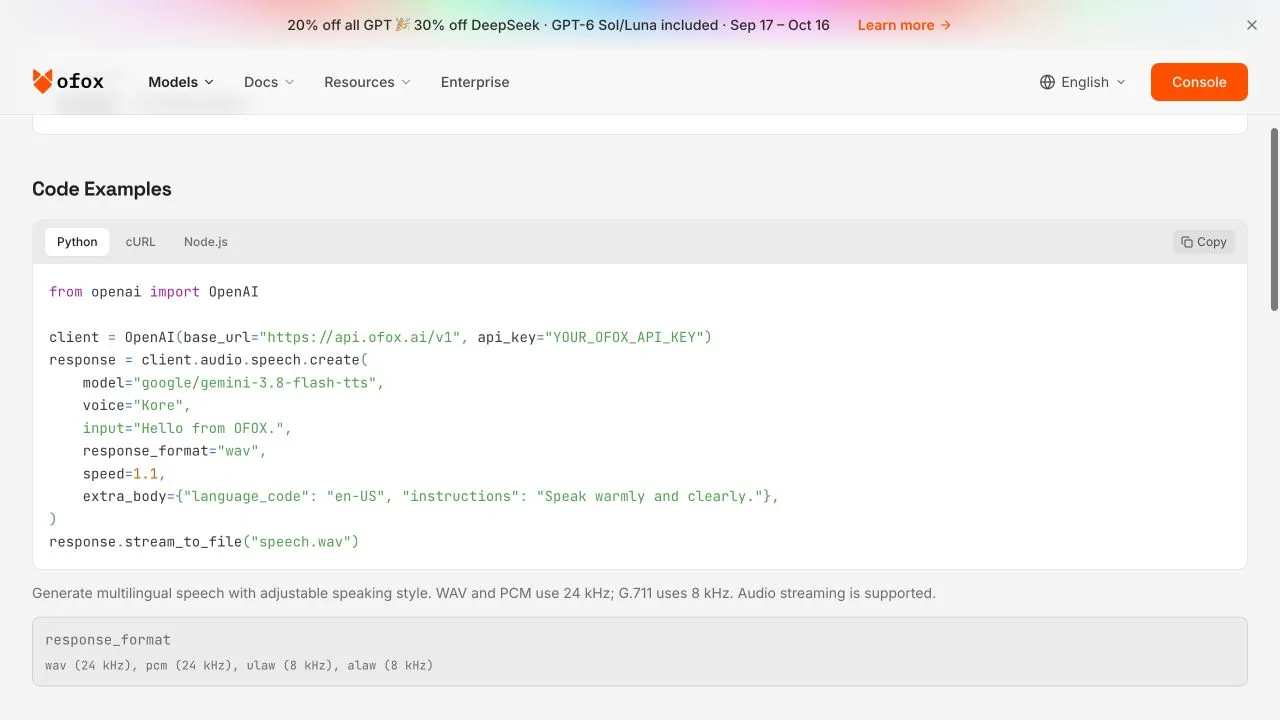Click the extra_body parameters line
The width and height of the screenshot is (1280, 720).
[431, 496]
